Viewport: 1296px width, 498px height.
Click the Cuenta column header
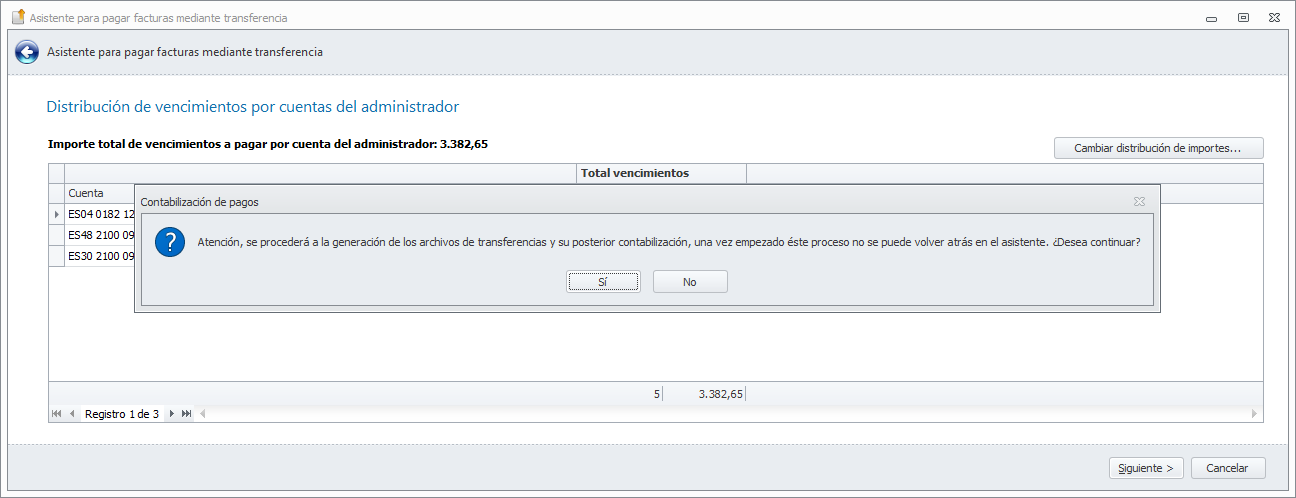tap(100, 193)
